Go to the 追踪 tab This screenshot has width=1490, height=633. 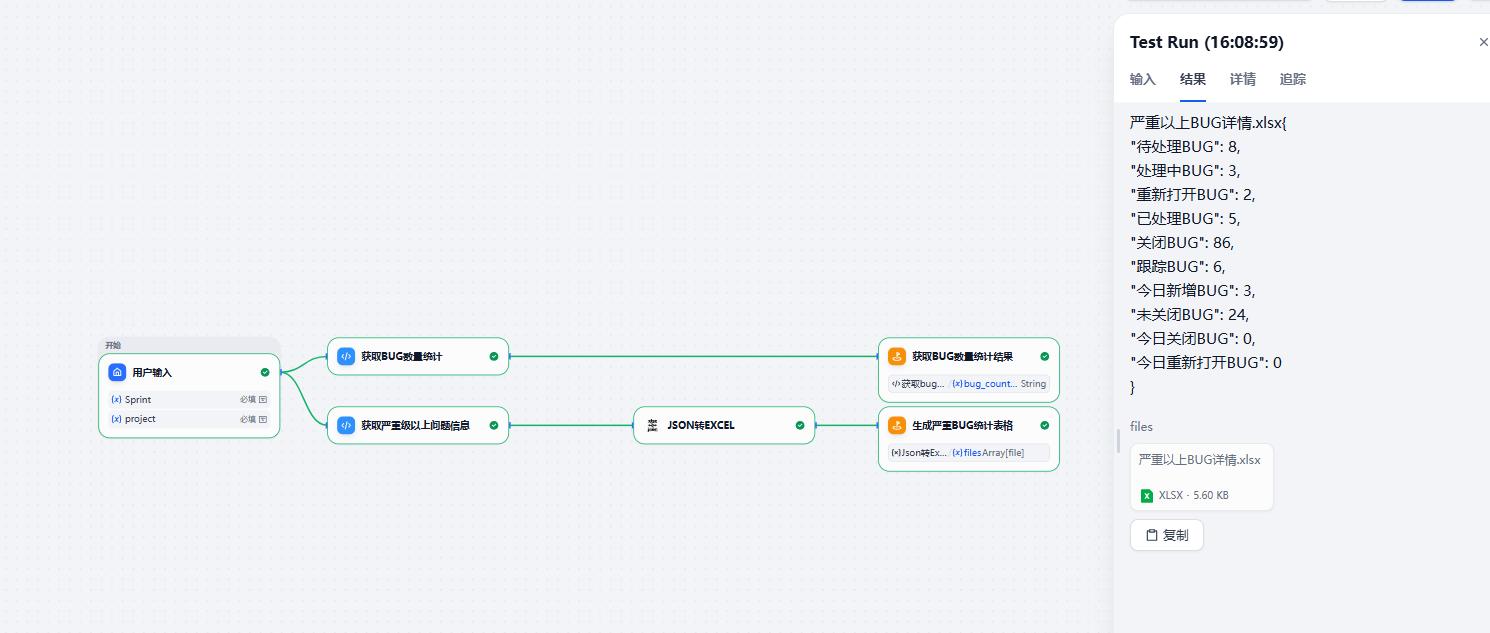tap(1292, 79)
